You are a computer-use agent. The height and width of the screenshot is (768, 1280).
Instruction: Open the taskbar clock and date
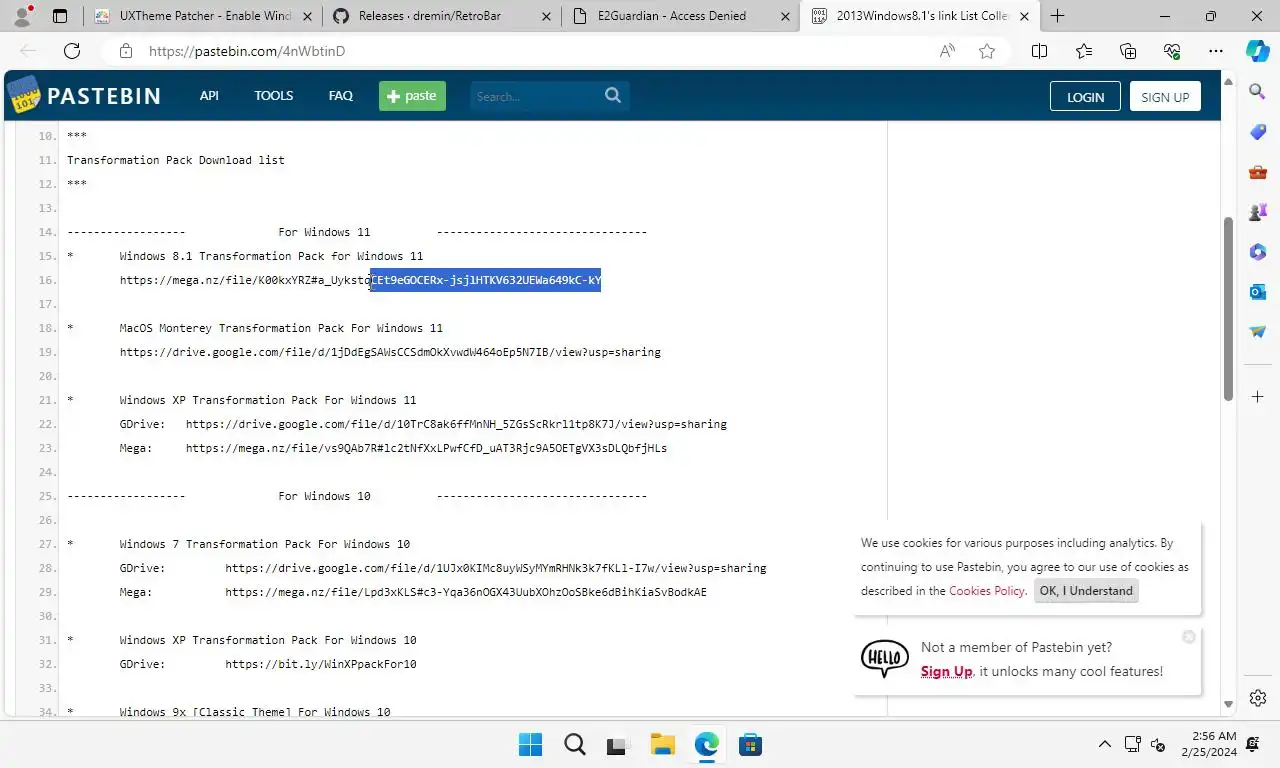[1208, 744]
